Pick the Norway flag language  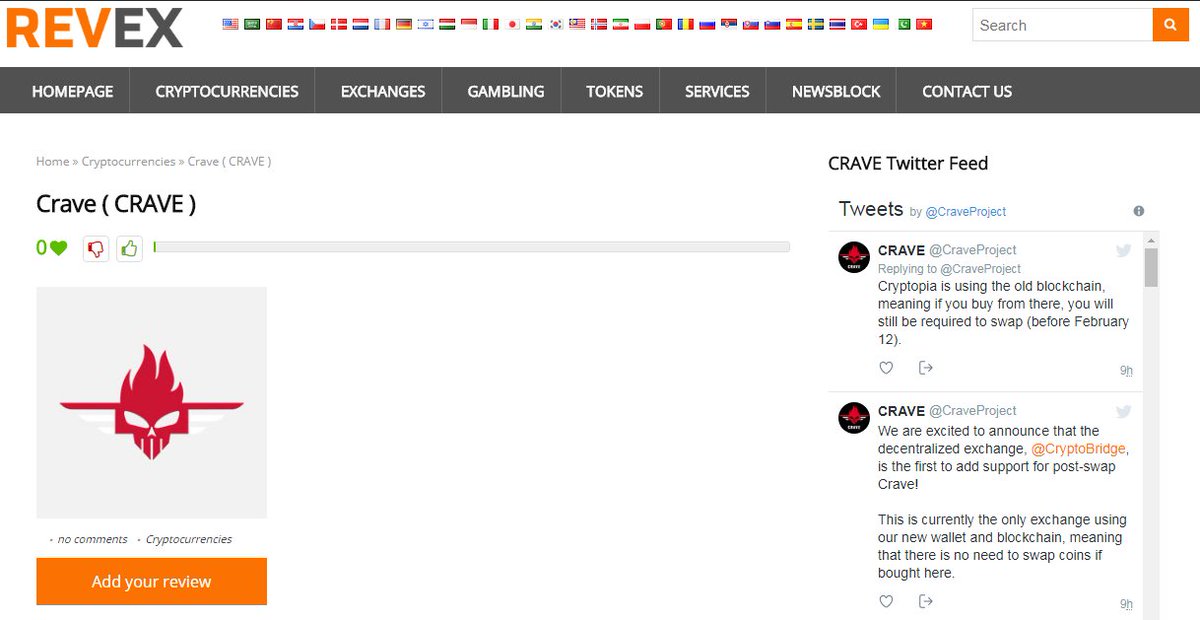pos(599,24)
